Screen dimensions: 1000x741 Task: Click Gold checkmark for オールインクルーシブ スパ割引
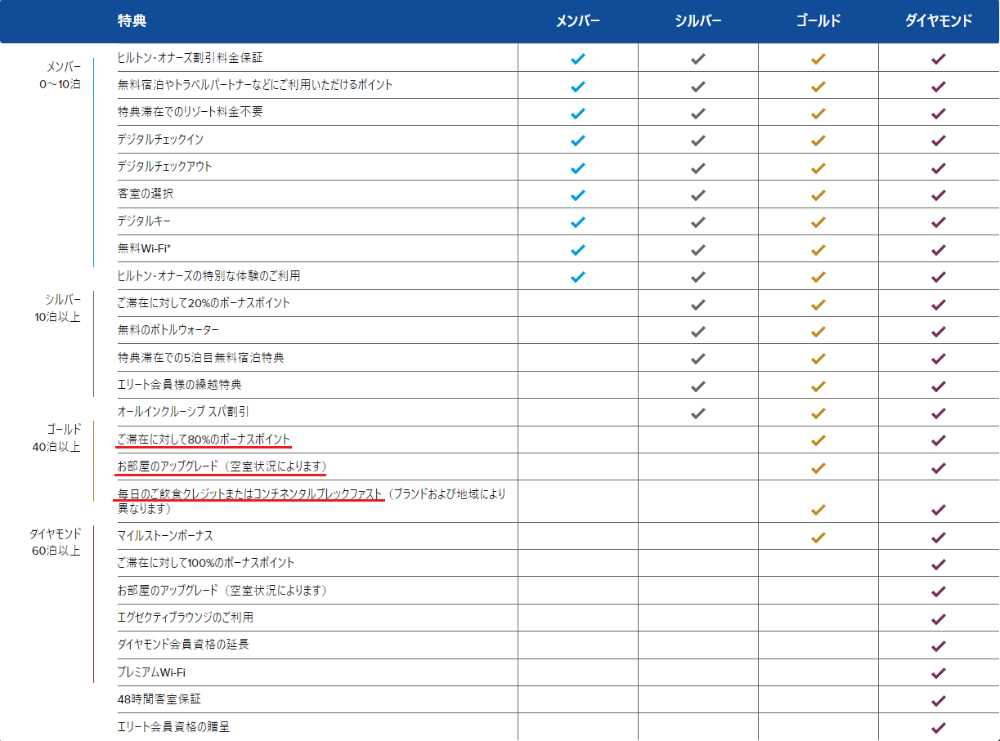tap(818, 413)
